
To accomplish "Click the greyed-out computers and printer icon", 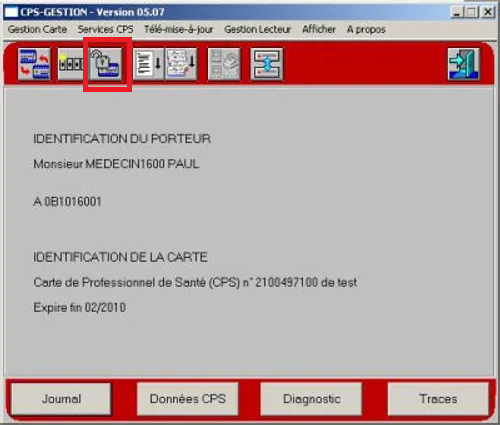I will [x=224, y=64].
